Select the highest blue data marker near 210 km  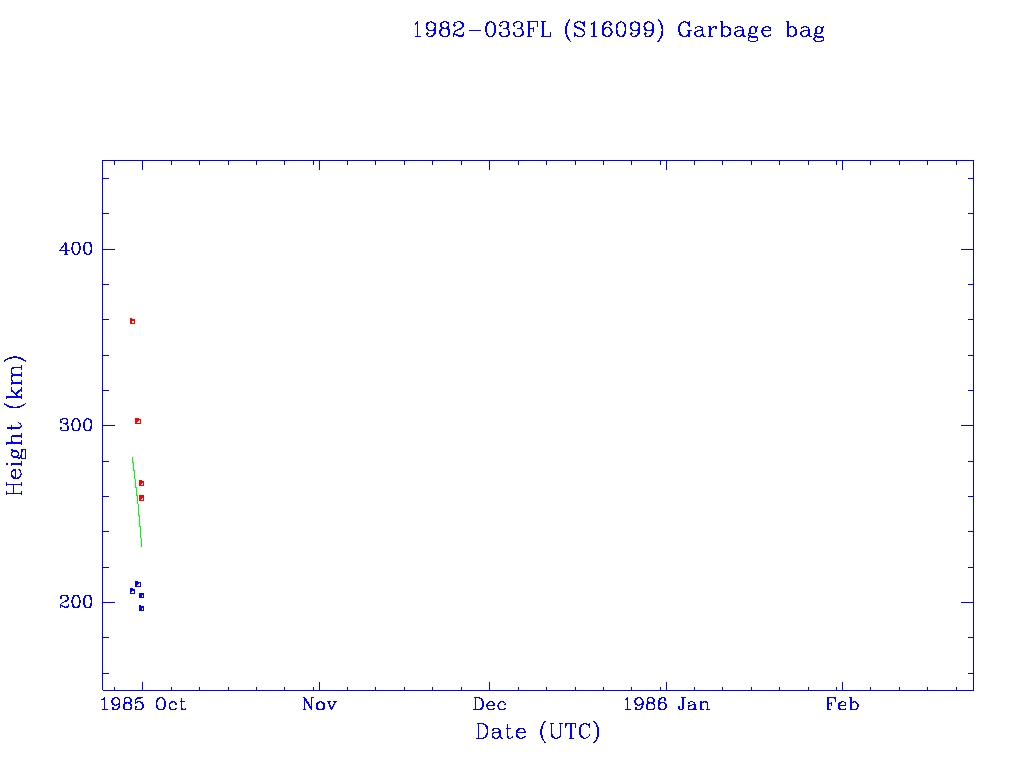[138, 584]
